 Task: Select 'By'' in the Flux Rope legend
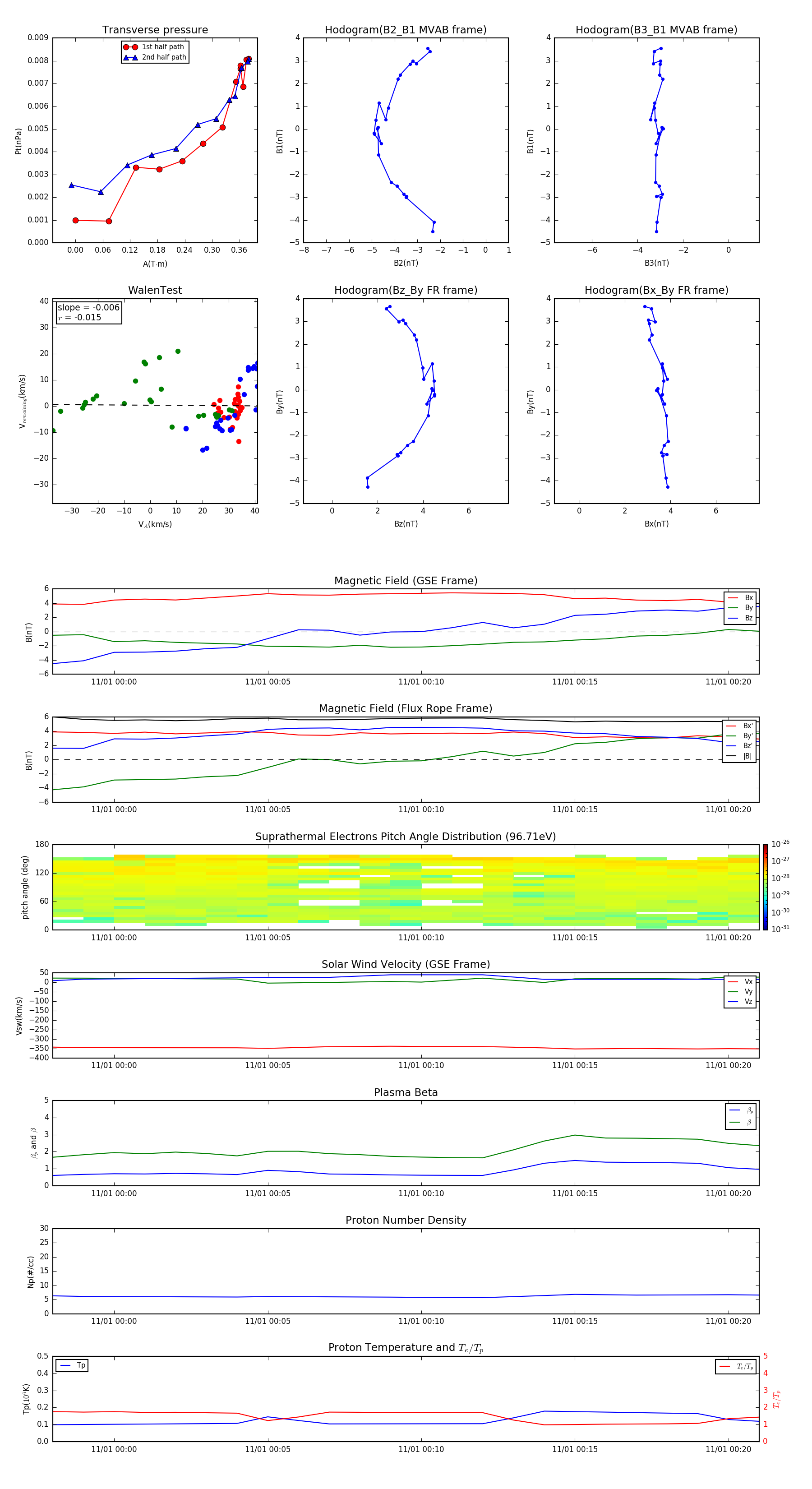pos(739,736)
